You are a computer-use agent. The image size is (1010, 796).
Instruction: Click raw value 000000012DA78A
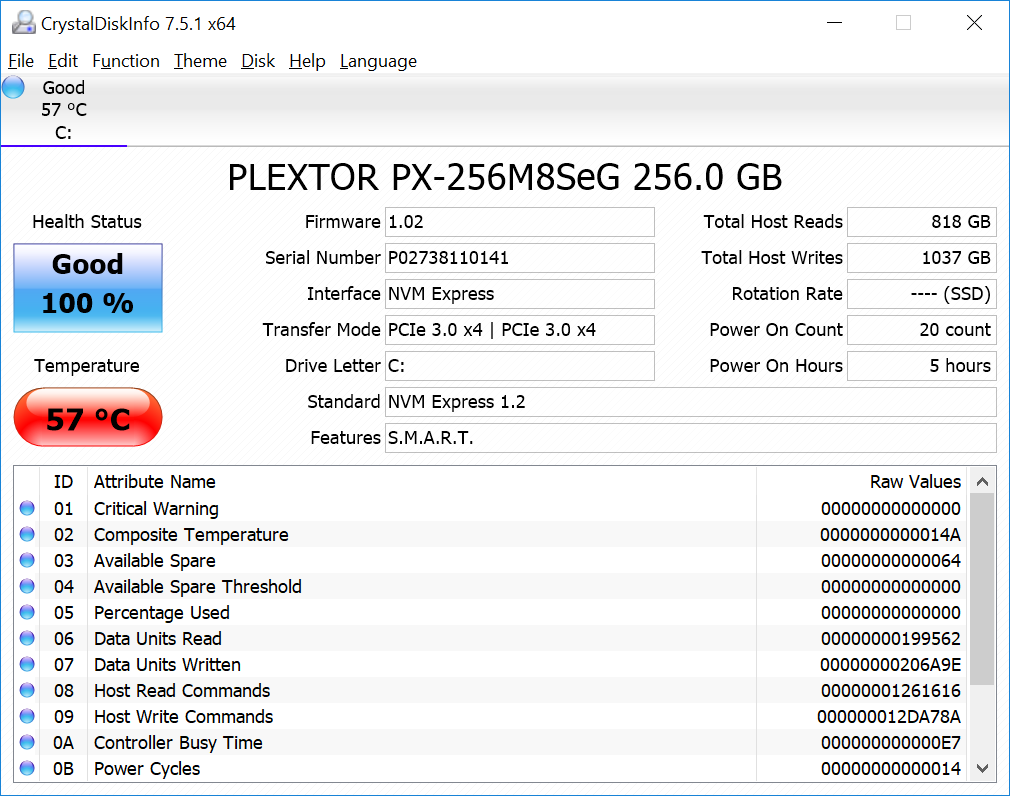(889, 717)
